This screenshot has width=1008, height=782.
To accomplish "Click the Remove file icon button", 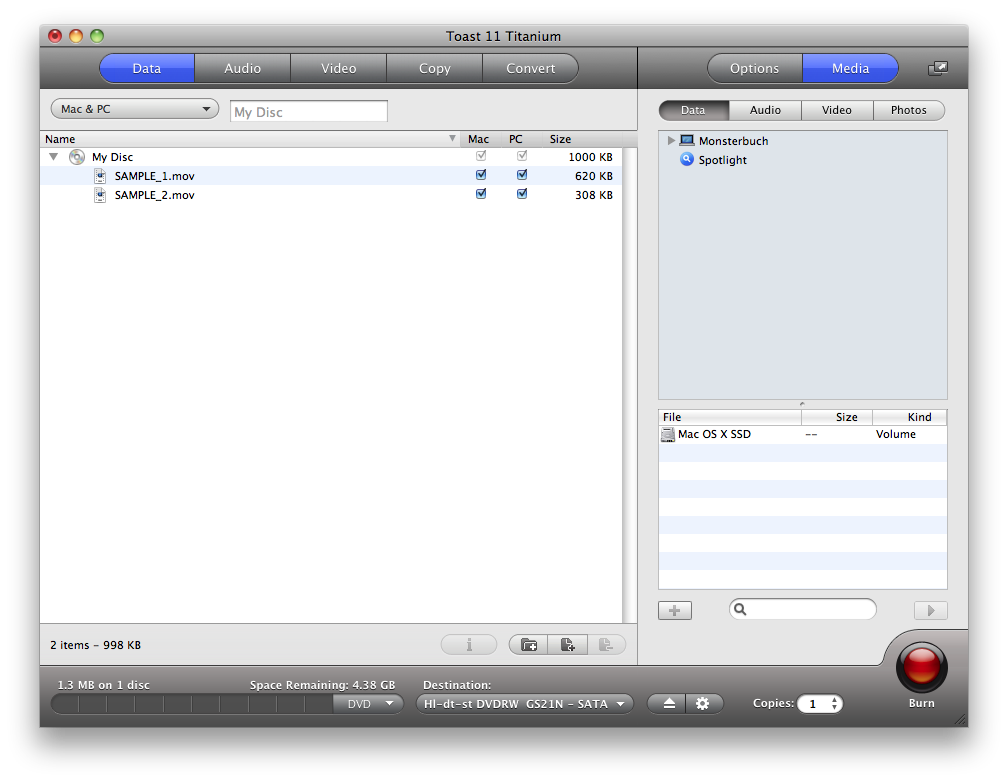I will coord(606,644).
